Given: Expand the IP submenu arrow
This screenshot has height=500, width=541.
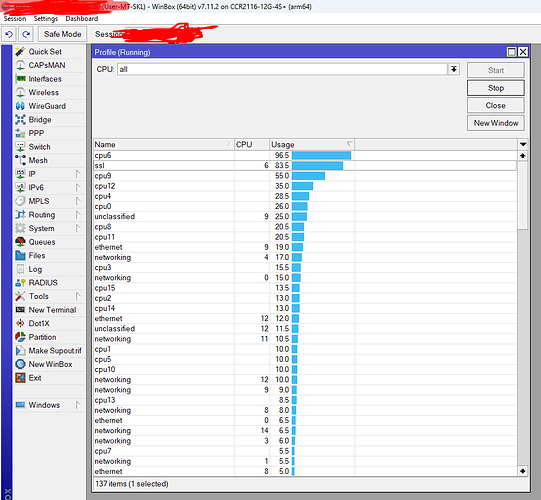Looking at the screenshot, I should (78, 174).
